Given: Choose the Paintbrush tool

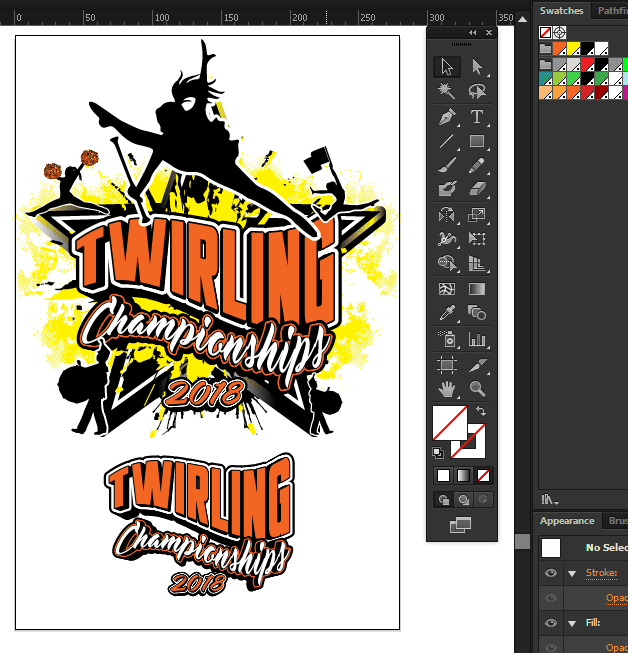Looking at the screenshot, I should coord(447,165).
